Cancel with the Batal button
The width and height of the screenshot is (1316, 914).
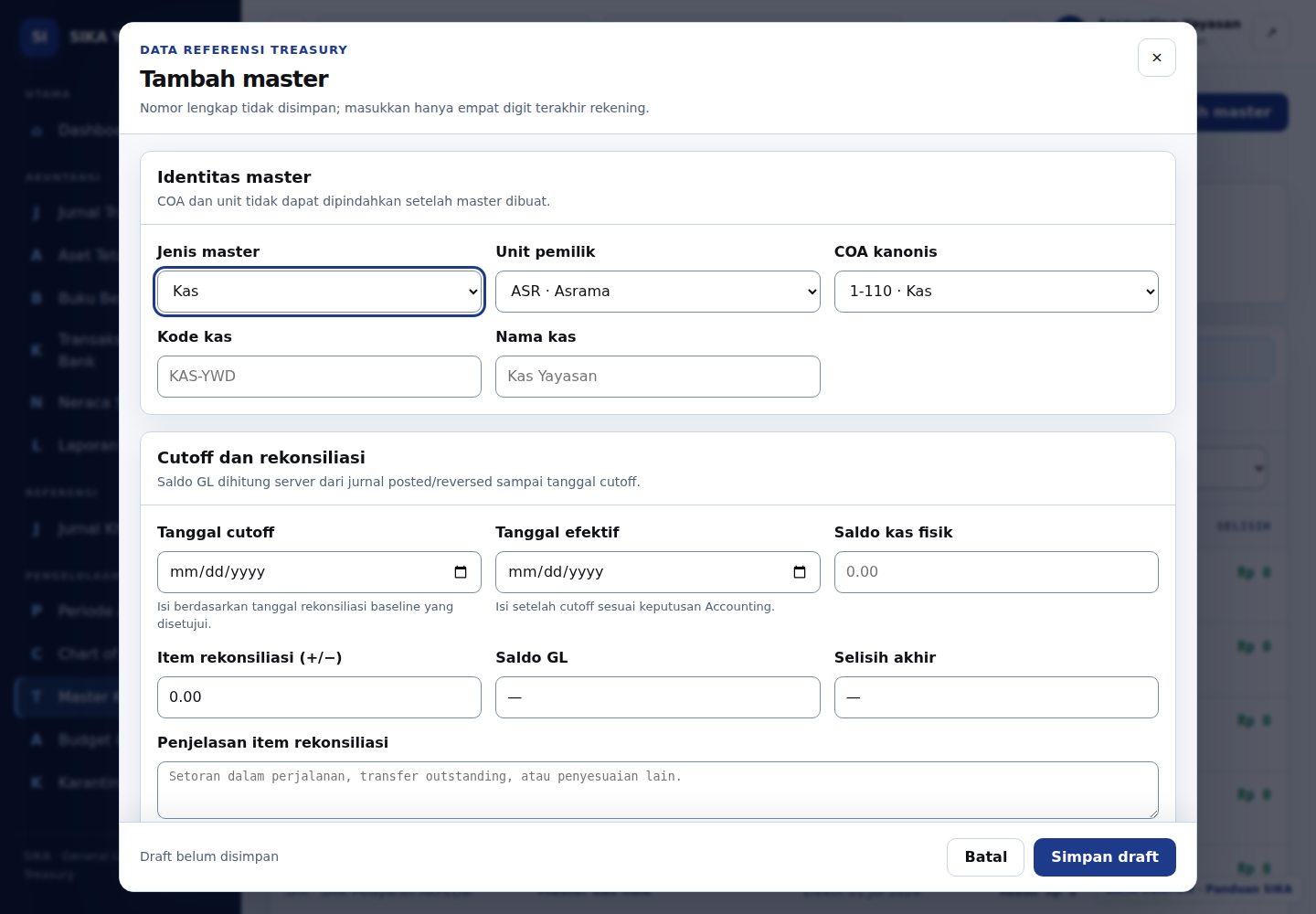click(x=985, y=857)
